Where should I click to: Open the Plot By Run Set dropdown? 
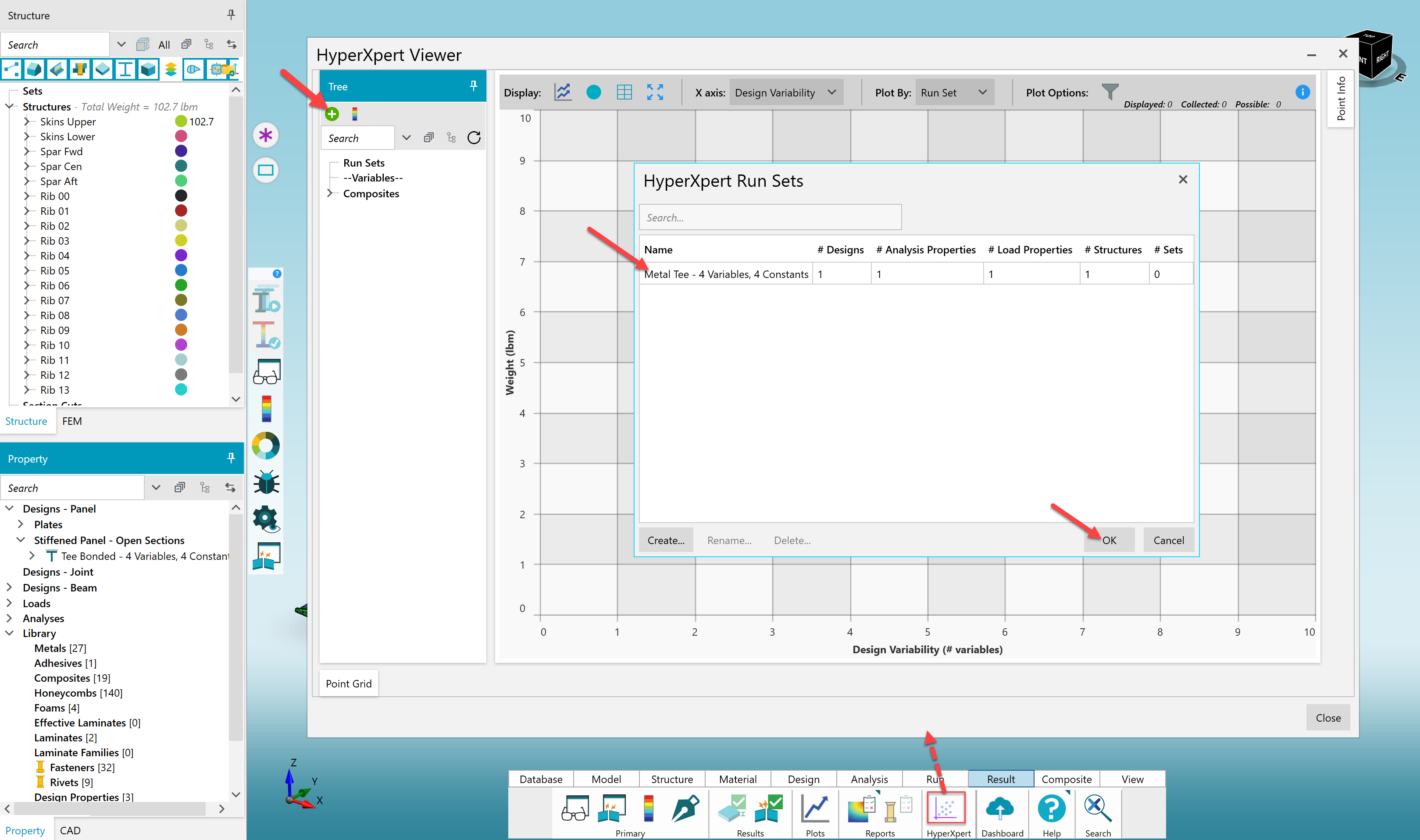[955, 93]
